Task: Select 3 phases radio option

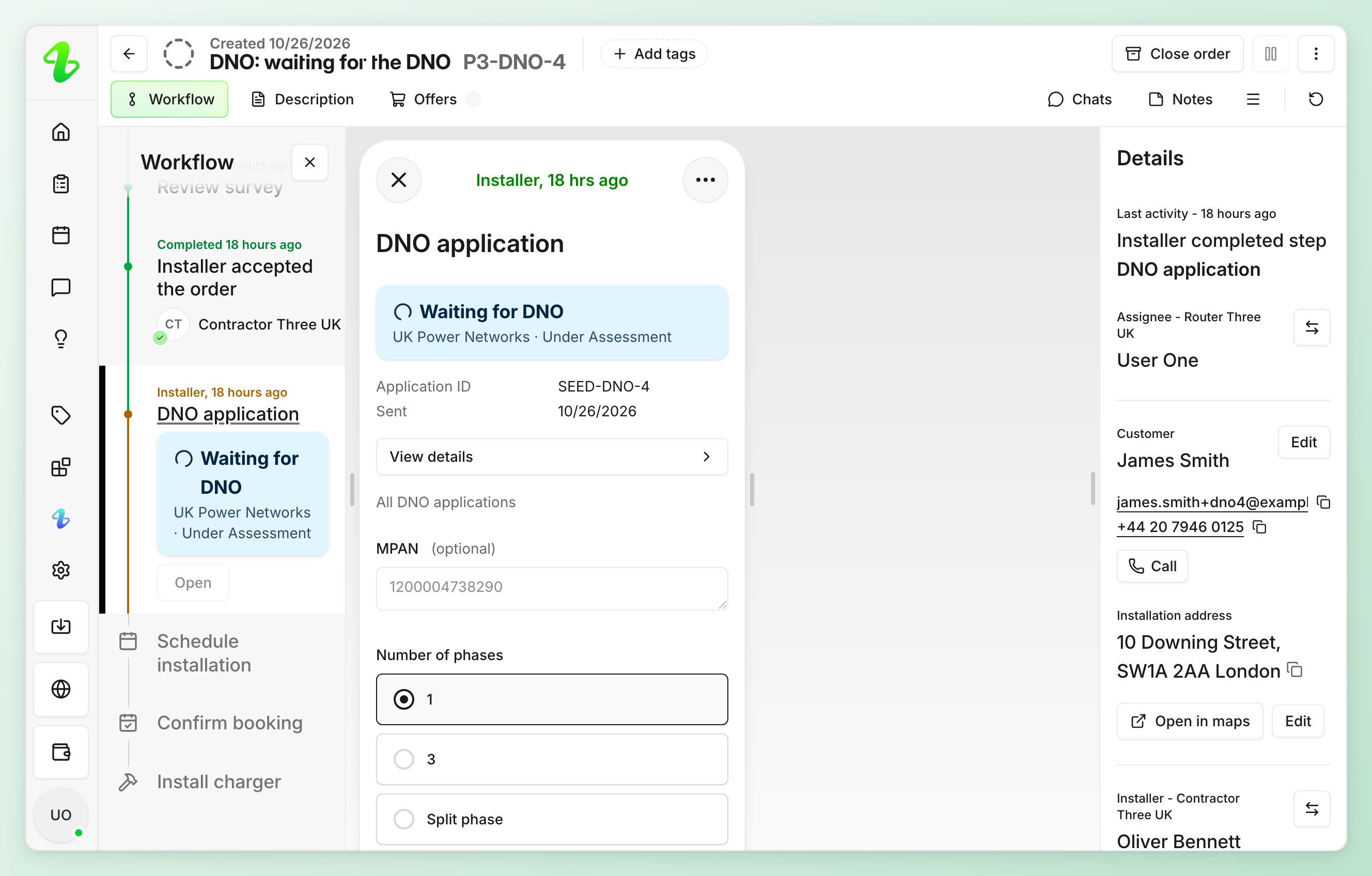Action: tap(552, 759)
